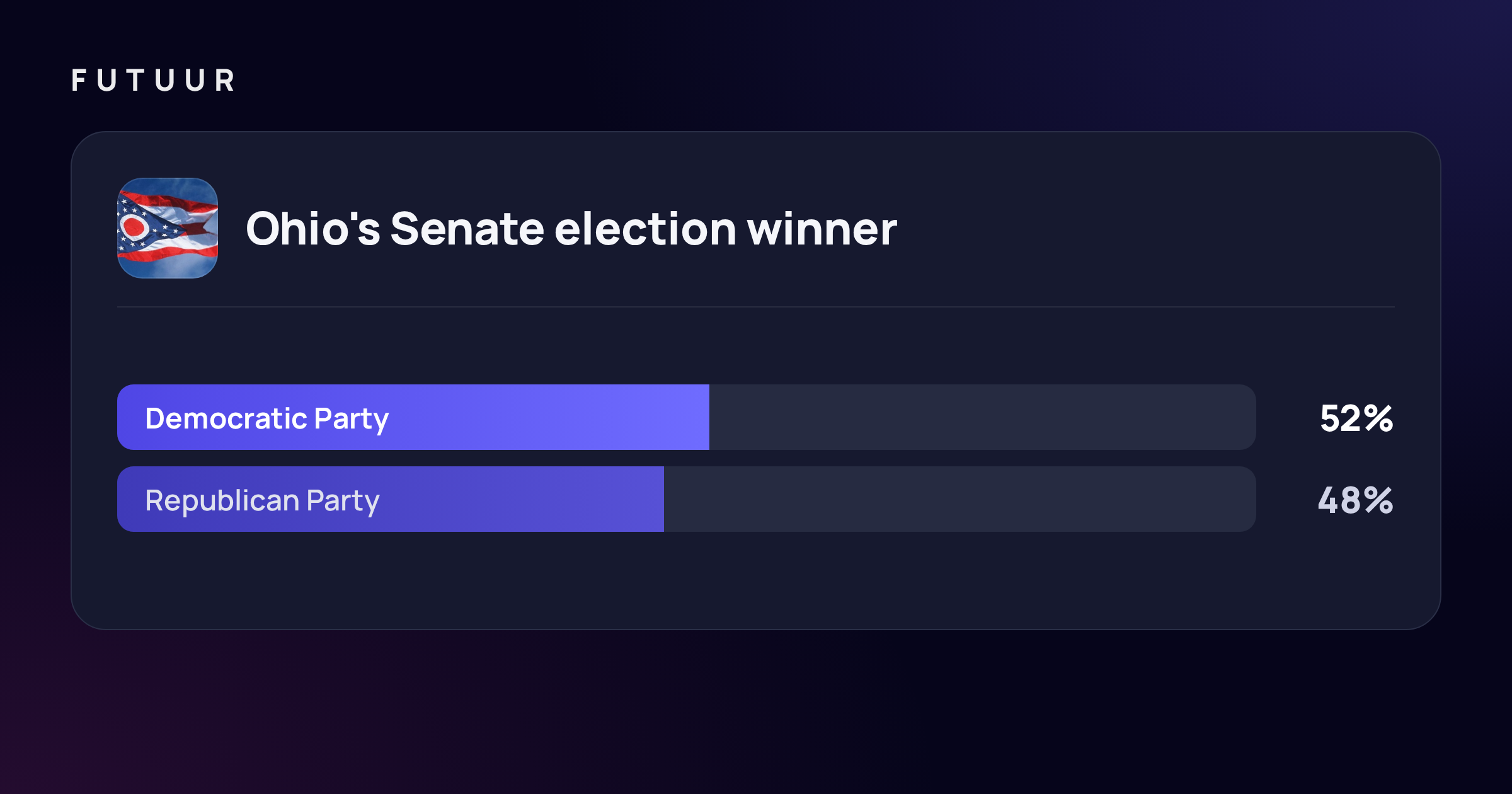Open the Ohio flag thumbnail
Image resolution: width=1512 pixels, height=794 pixels.
click(x=168, y=228)
